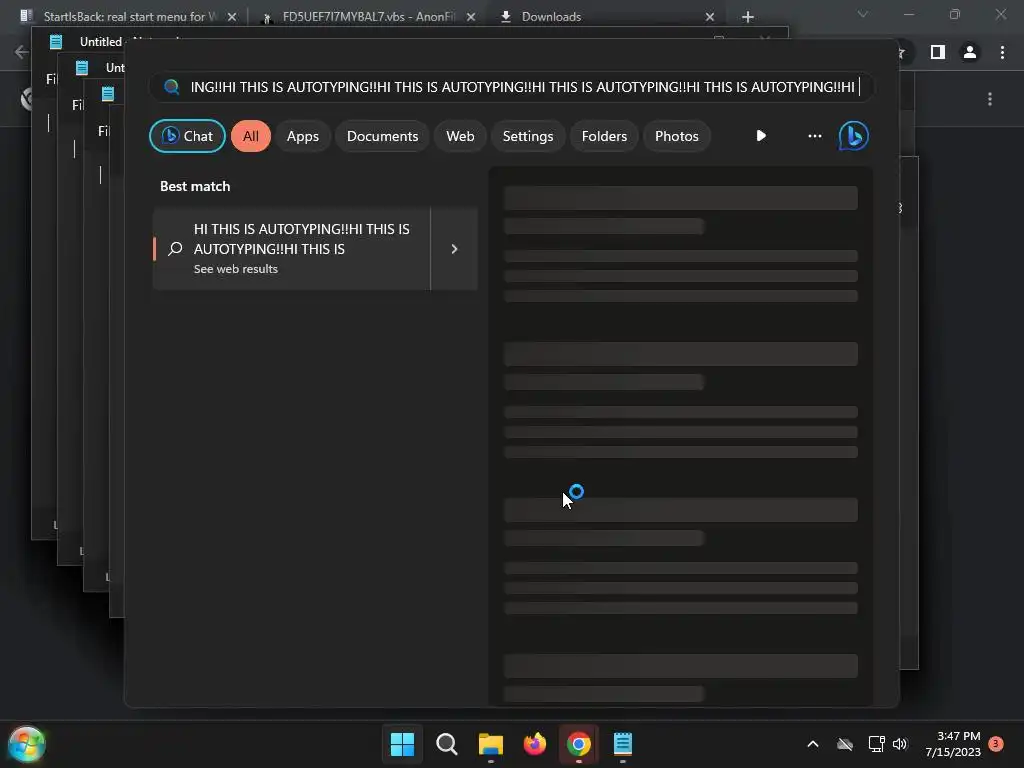Open a new Chrome tab
Screen dimensions: 1024x768
point(748,17)
